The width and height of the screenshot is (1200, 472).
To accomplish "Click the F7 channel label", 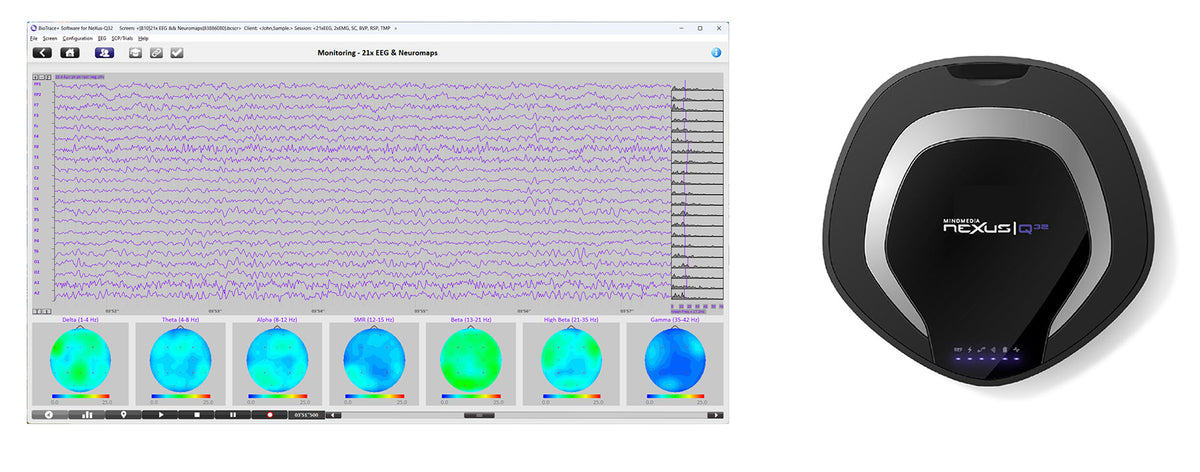I will pos(36,104).
